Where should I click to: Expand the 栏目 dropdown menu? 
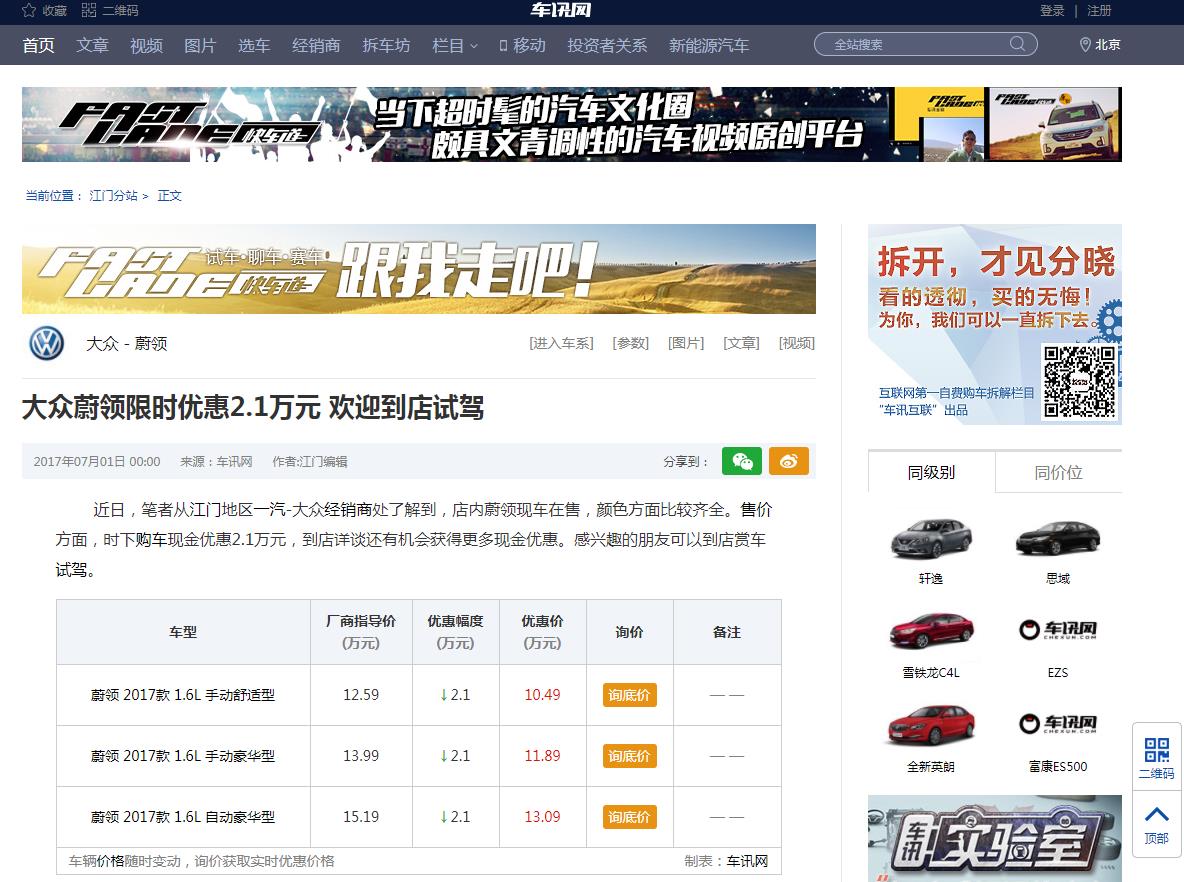455,45
